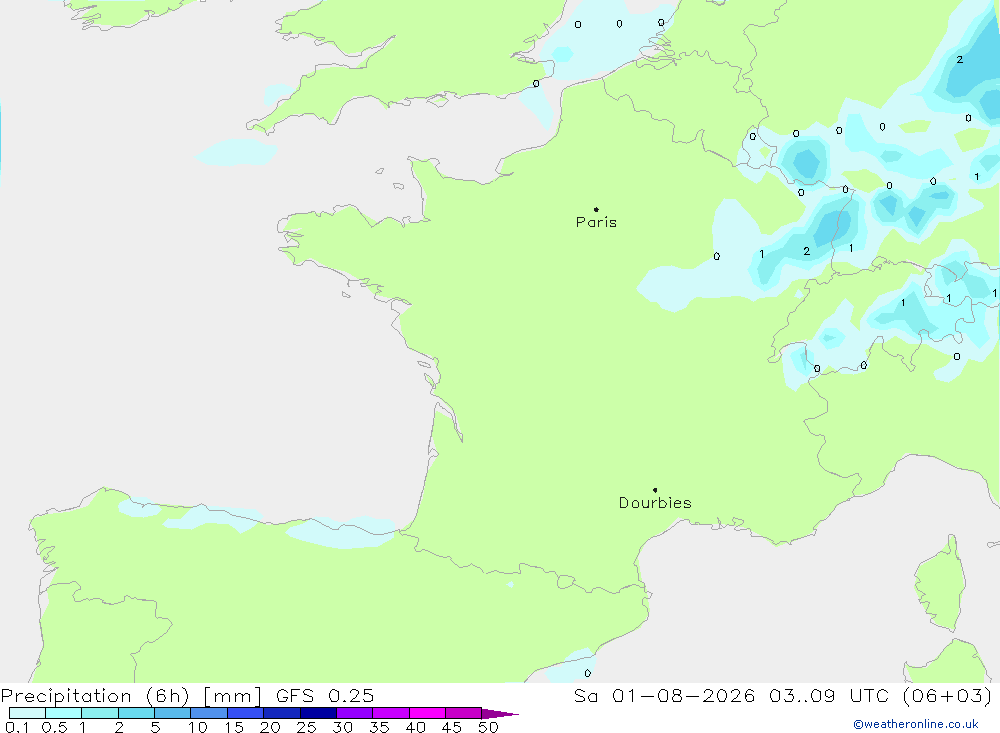Click the 'Precipitation (6h) [mm]' title text
The width and height of the screenshot is (1000, 733).
(131, 695)
